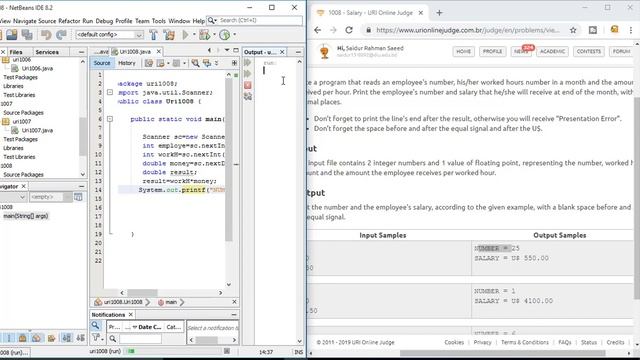Screen dimensions: 640x360
Task: Click the Output settings icon below stop button
Action: pyautogui.click(x=247, y=96)
